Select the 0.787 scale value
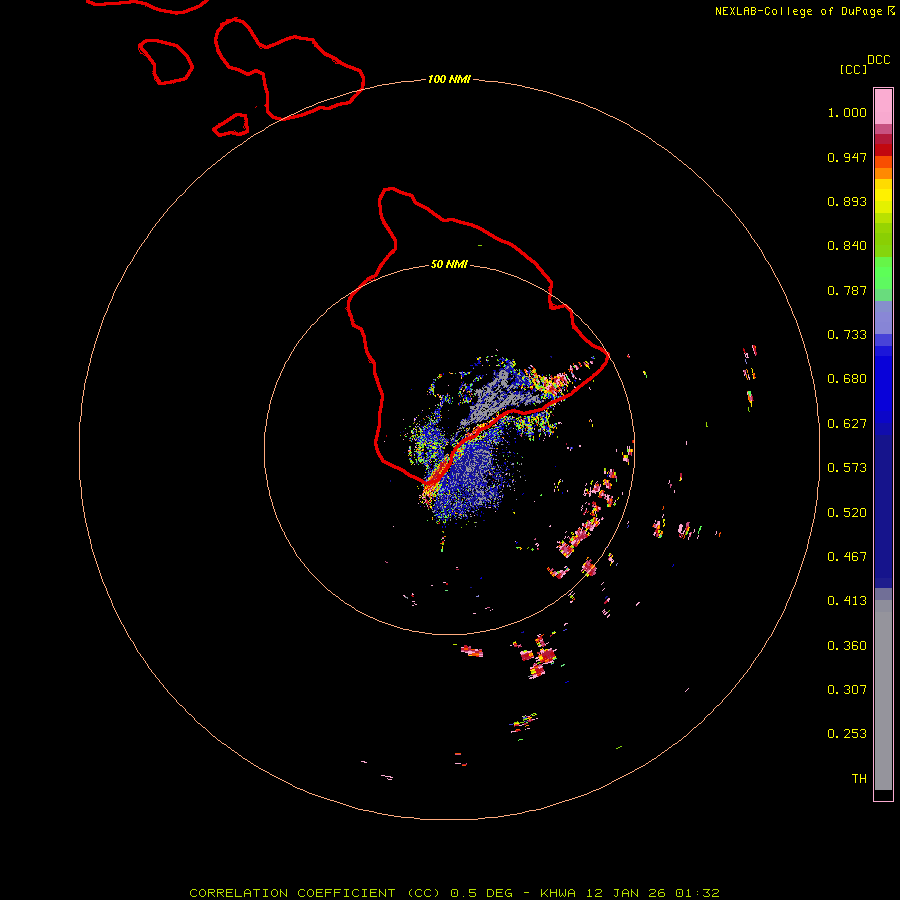The width and height of the screenshot is (900, 900). (x=847, y=290)
